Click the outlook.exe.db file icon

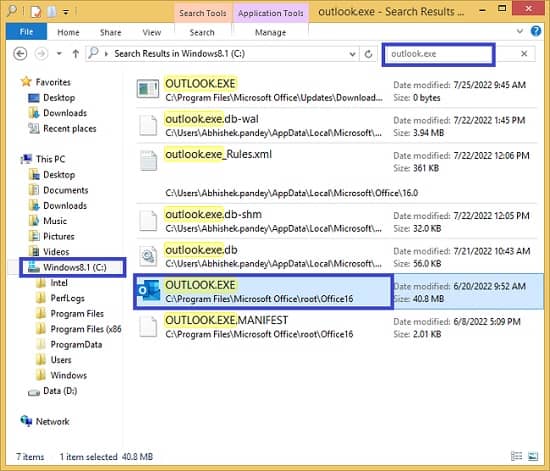[x=148, y=256]
